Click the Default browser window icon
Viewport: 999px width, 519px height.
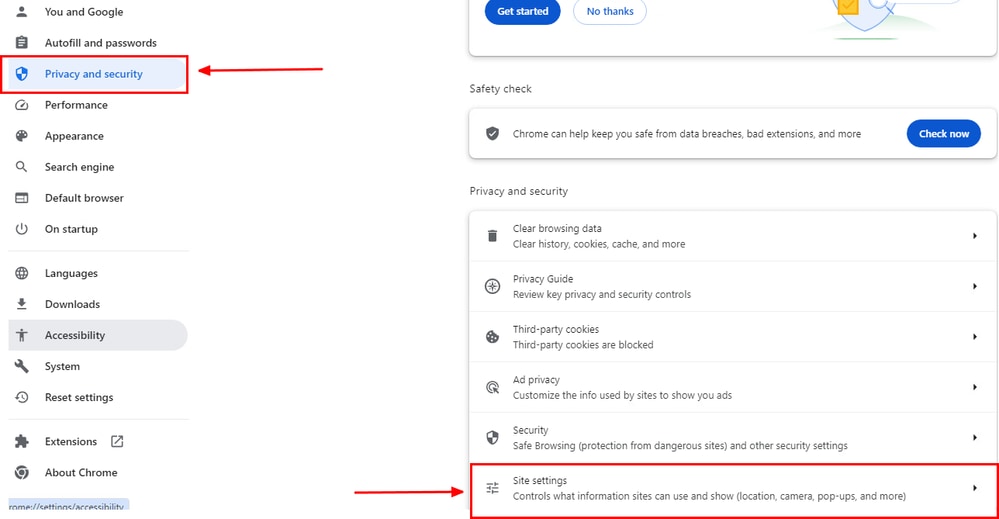22,198
